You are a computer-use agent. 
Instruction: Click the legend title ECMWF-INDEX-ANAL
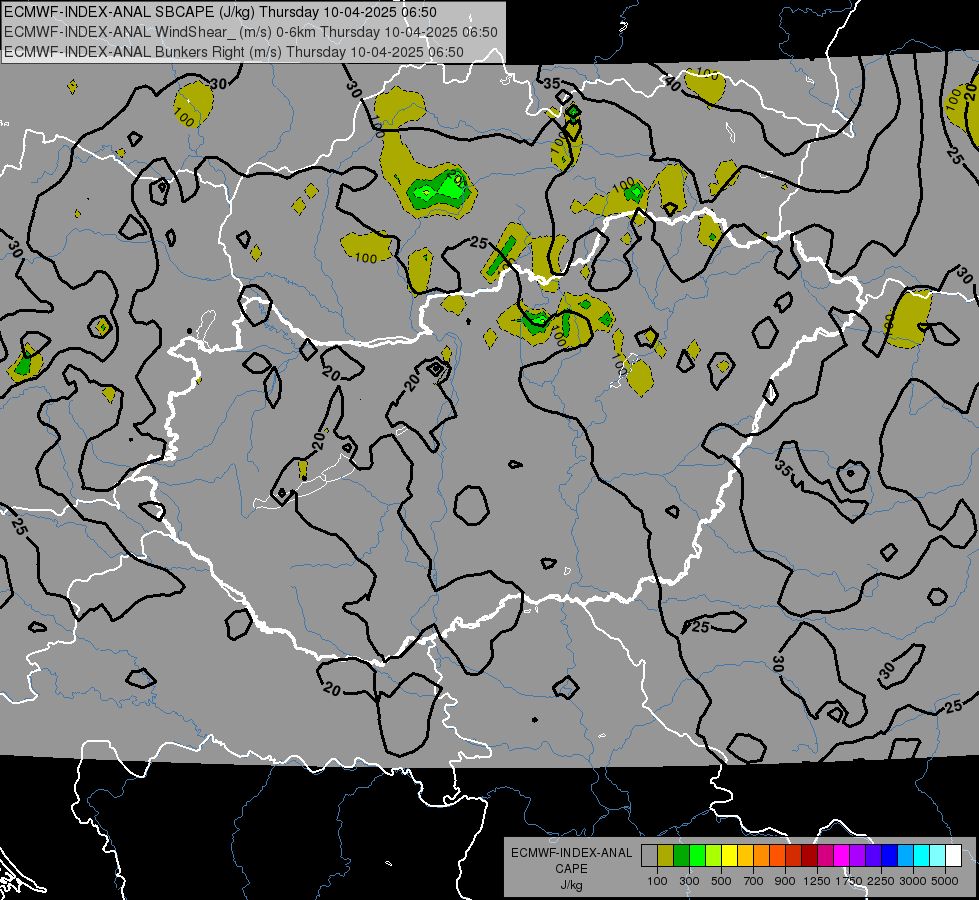571,853
